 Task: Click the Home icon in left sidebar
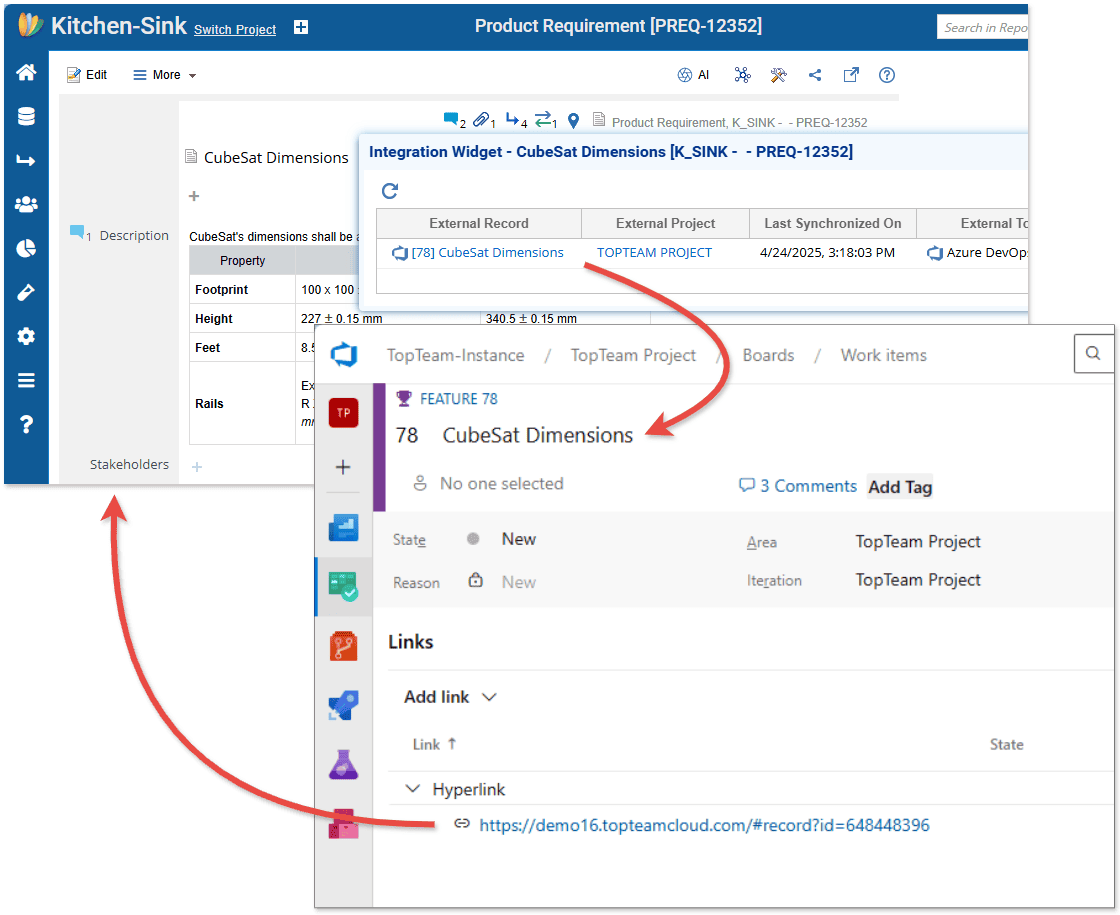(x=26, y=73)
